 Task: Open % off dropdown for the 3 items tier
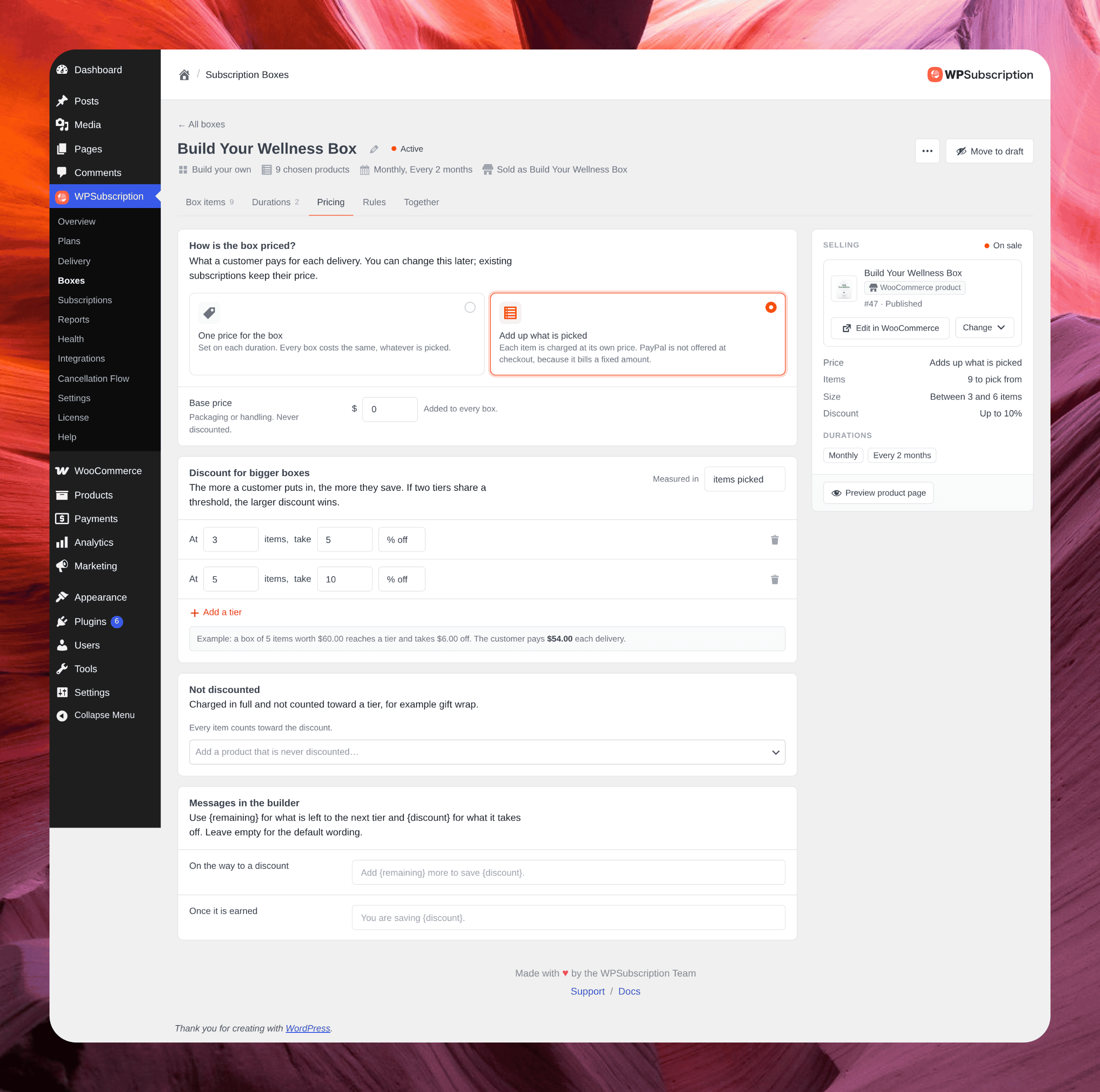coord(401,540)
